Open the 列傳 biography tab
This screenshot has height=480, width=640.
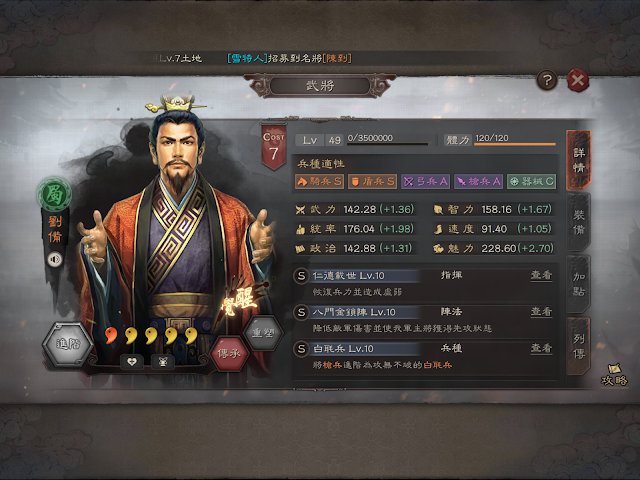point(578,346)
